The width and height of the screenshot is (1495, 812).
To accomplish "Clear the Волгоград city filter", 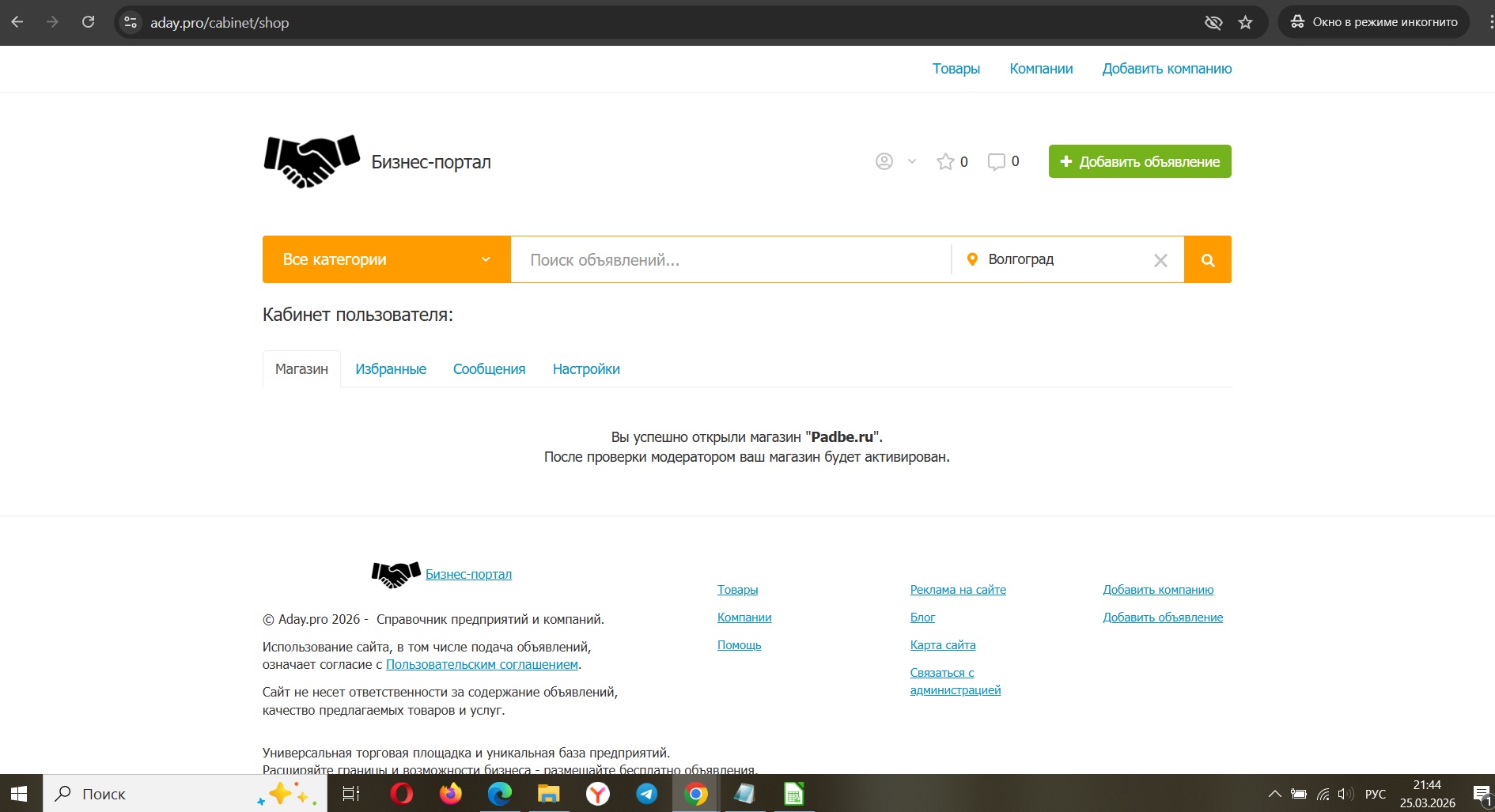I will pyautogui.click(x=1160, y=260).
